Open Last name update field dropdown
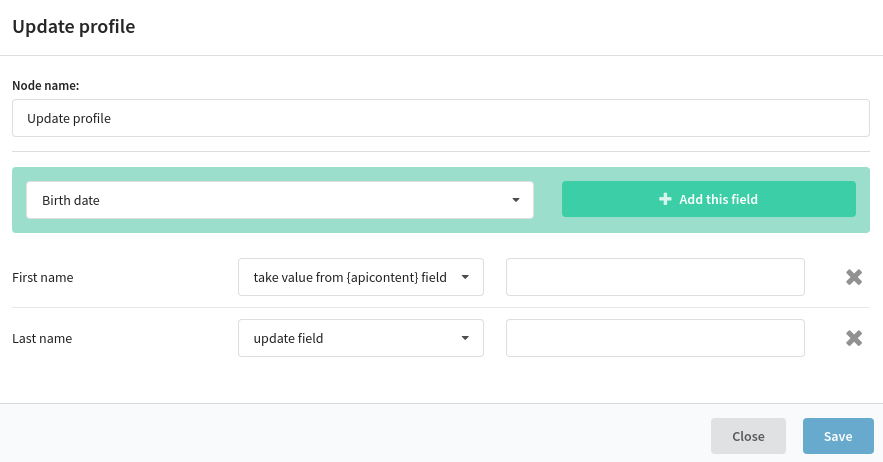883x462 pixels. click(361, 338)
